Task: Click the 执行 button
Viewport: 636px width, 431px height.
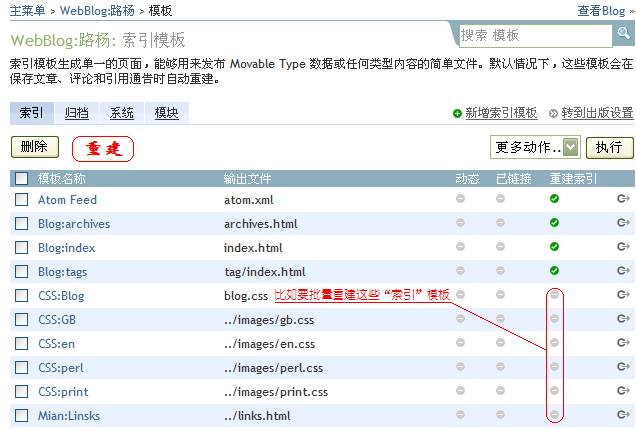Action: tap(610, 147)
